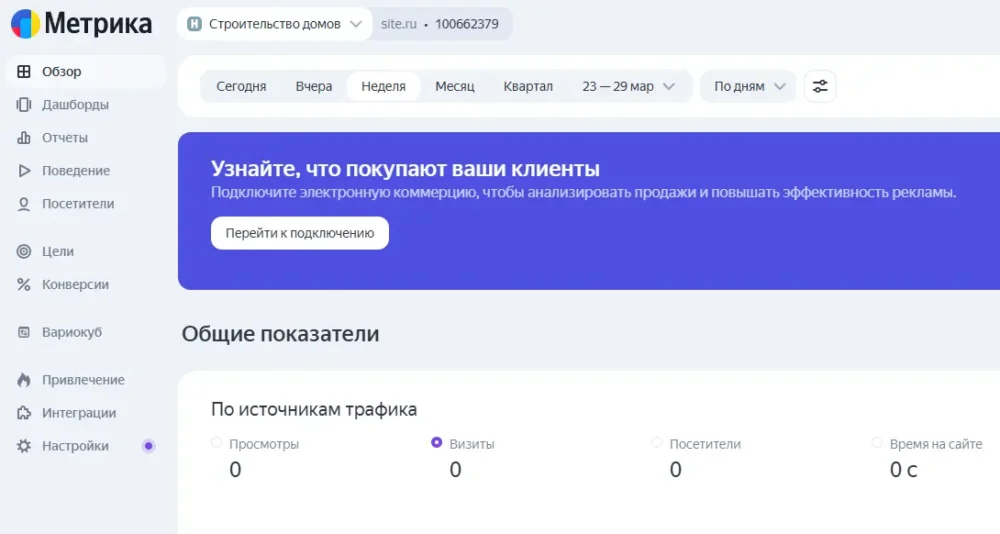Go to the Поведение section label
The height and width of the screenshot is (534, 1000).
coord(76,171)
